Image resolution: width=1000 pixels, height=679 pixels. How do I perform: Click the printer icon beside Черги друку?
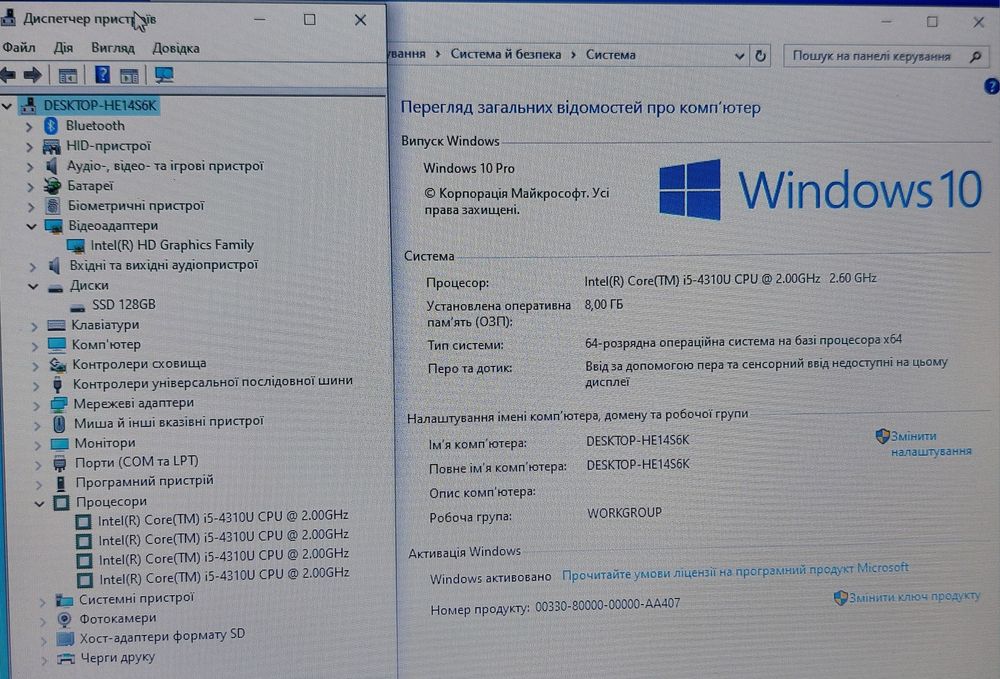click(x=65, y=658)
